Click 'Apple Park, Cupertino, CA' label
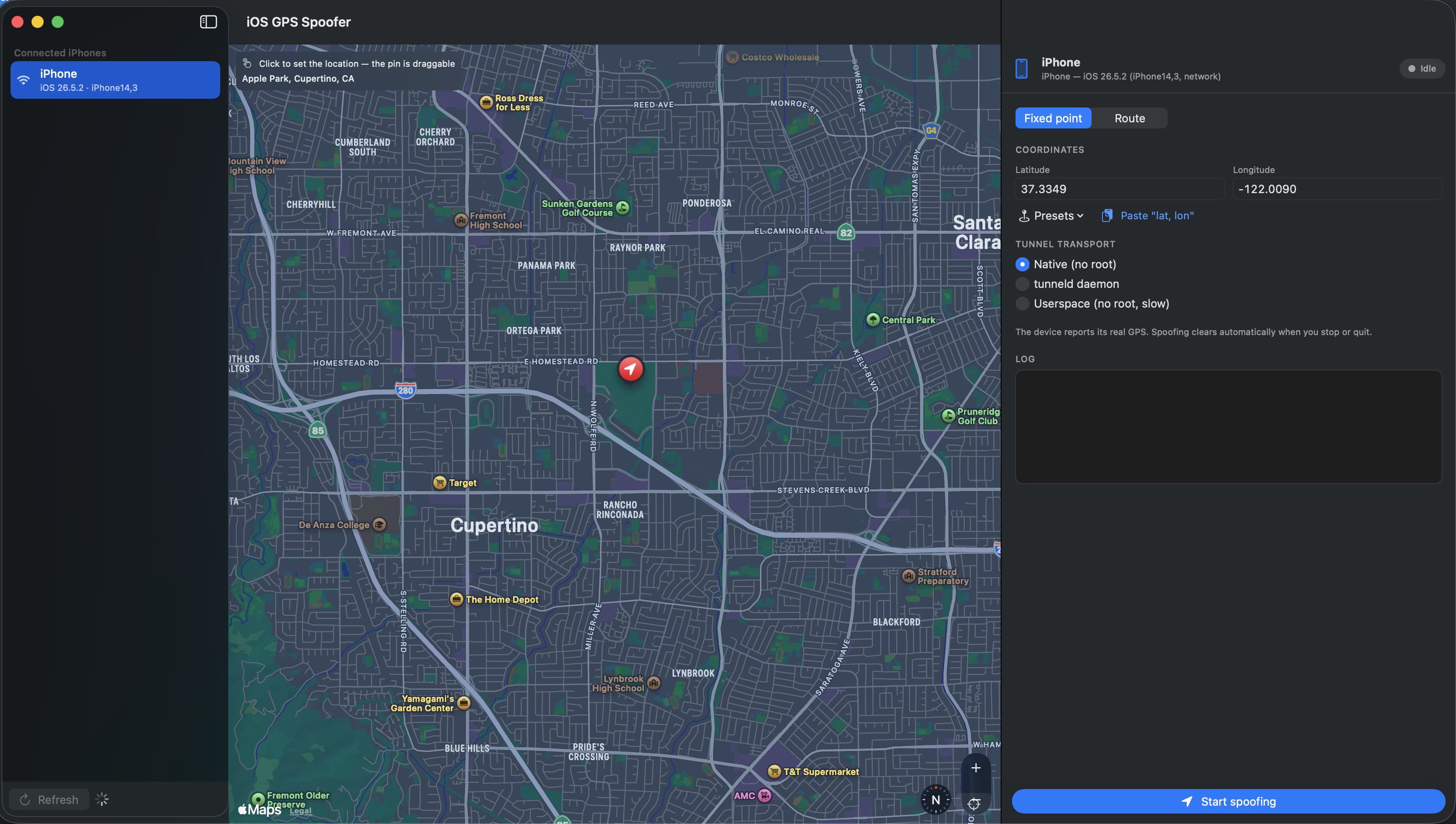The height and width of the screenshot is (824, 1456). tap(298, 79)
